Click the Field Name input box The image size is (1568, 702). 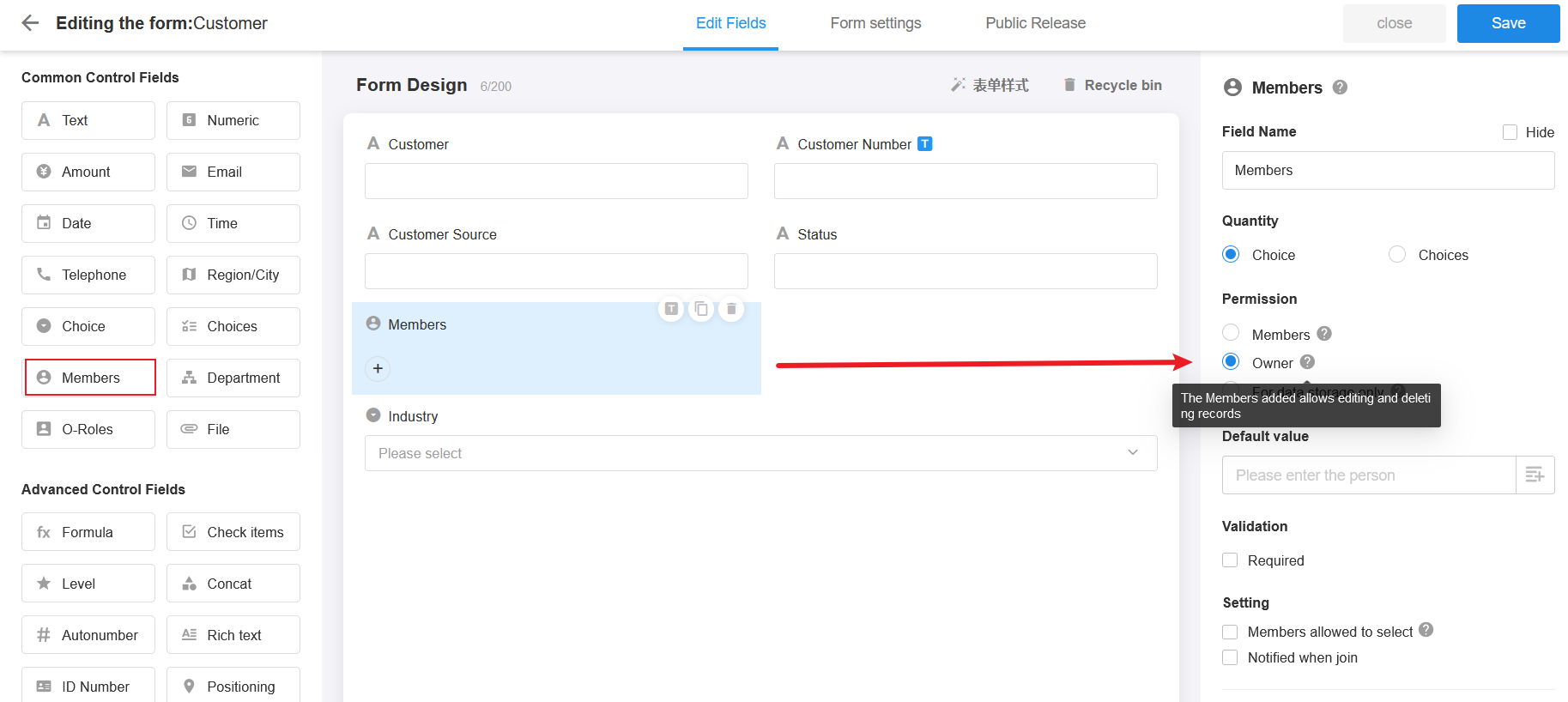[1388, 170]
